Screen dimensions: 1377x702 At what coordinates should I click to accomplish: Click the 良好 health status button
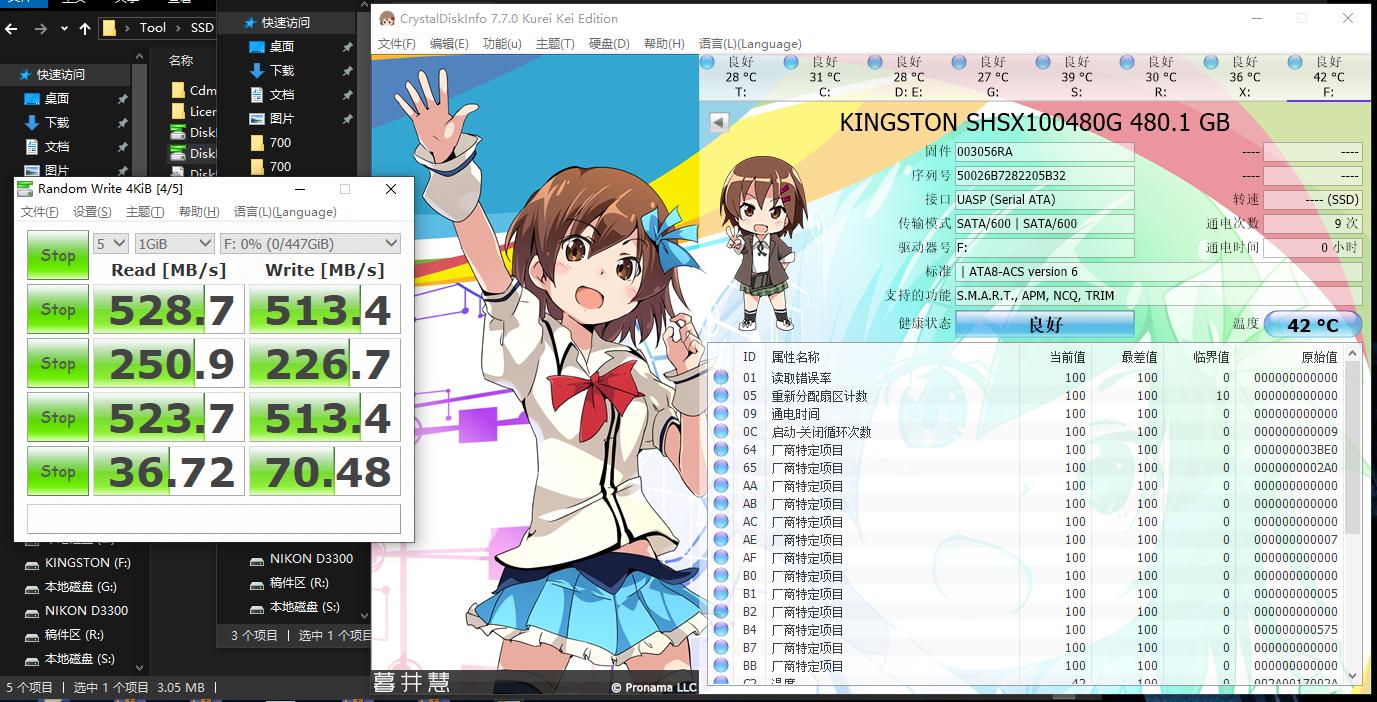1045,324
